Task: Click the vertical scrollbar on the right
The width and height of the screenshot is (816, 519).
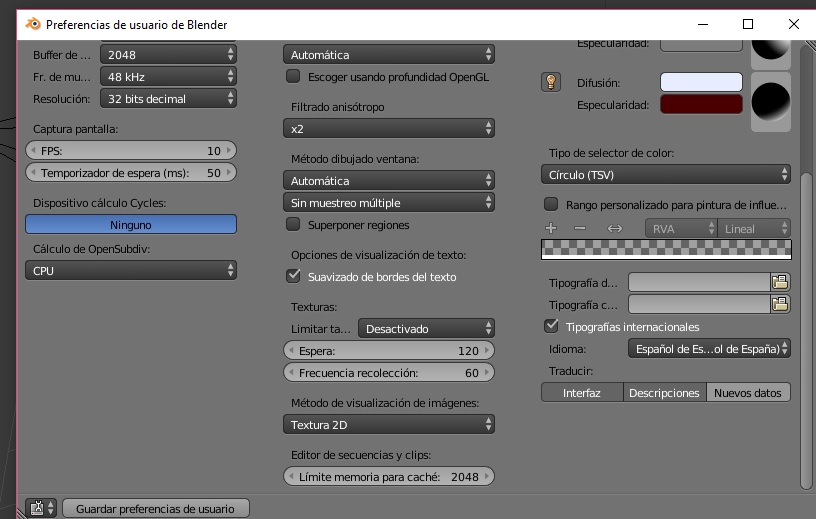Action: tap(806, 331)
